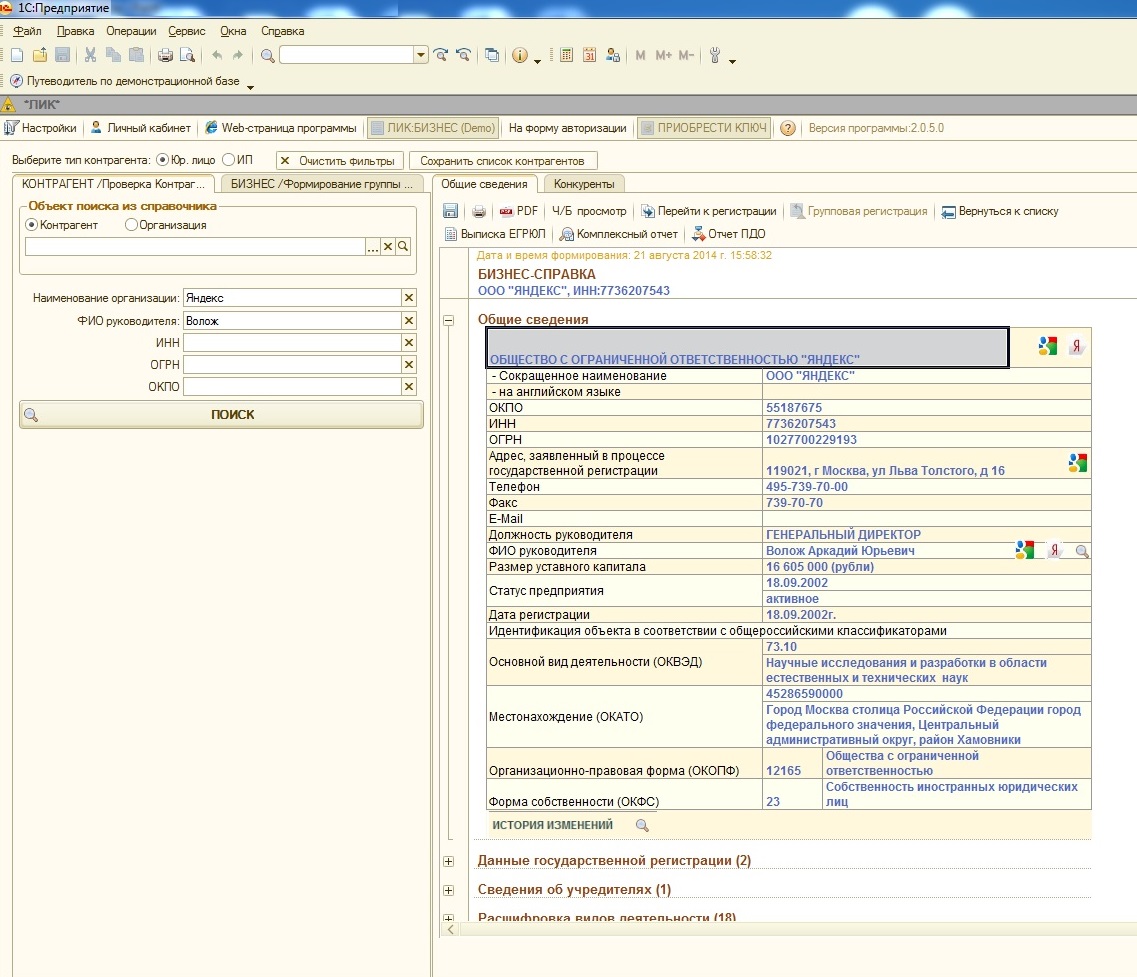
Task: Switch to the Конкуренты tab
Action: click(584, 184)
